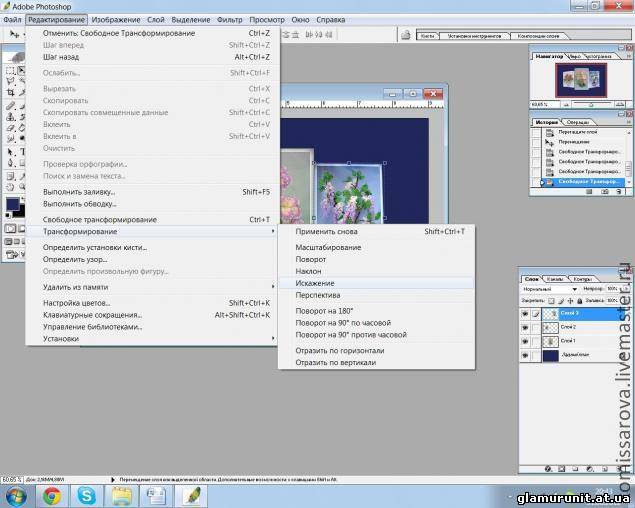This screenshot has height=508, width=635.
Task: Hide layer Слой 3 eye icon
Action: click(525, 314)
